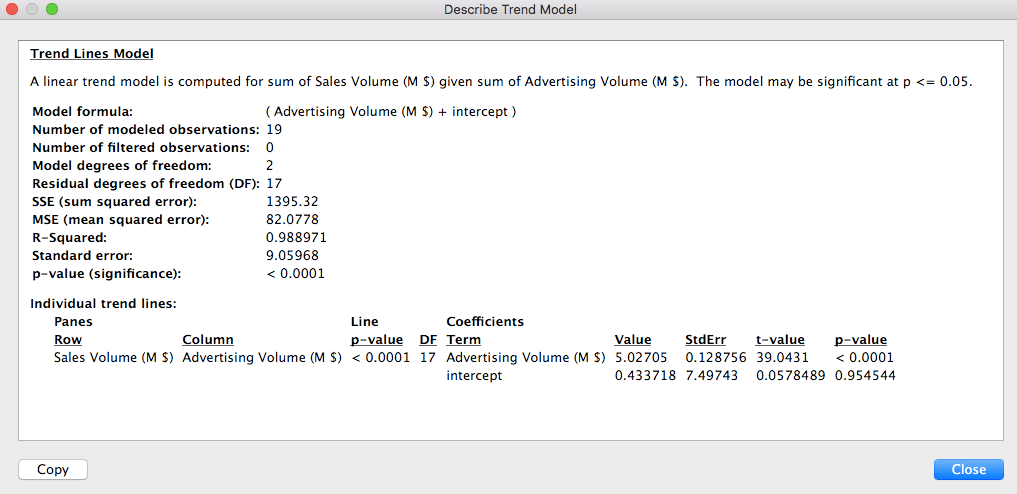Minimize the window with the yellow button

point(33,9)
